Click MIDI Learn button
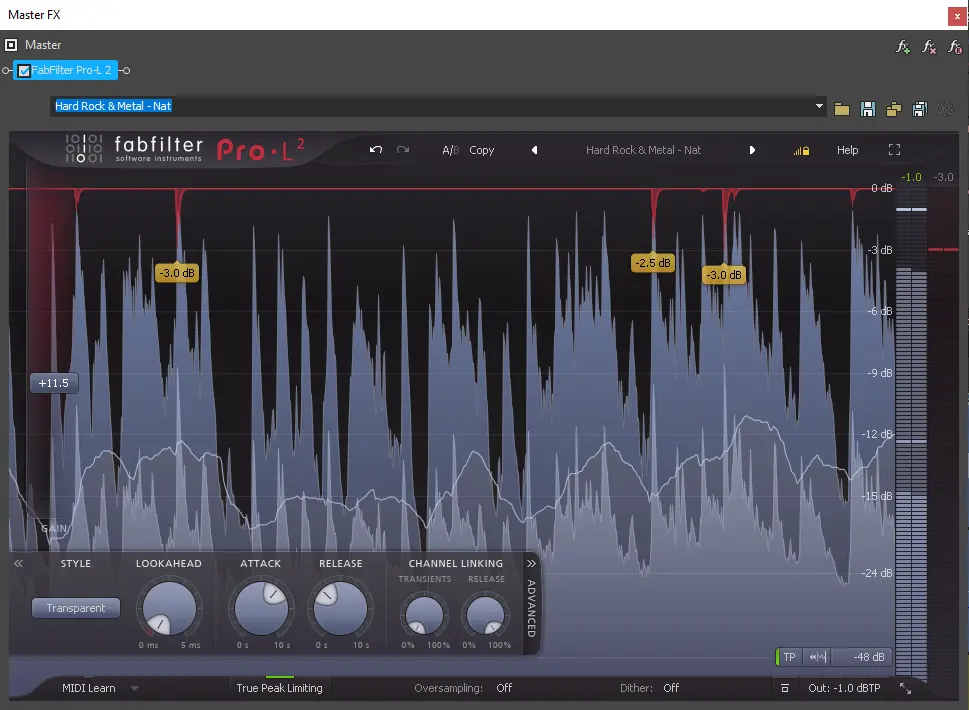Screen dimensions: 969x710 pos(88,688)
